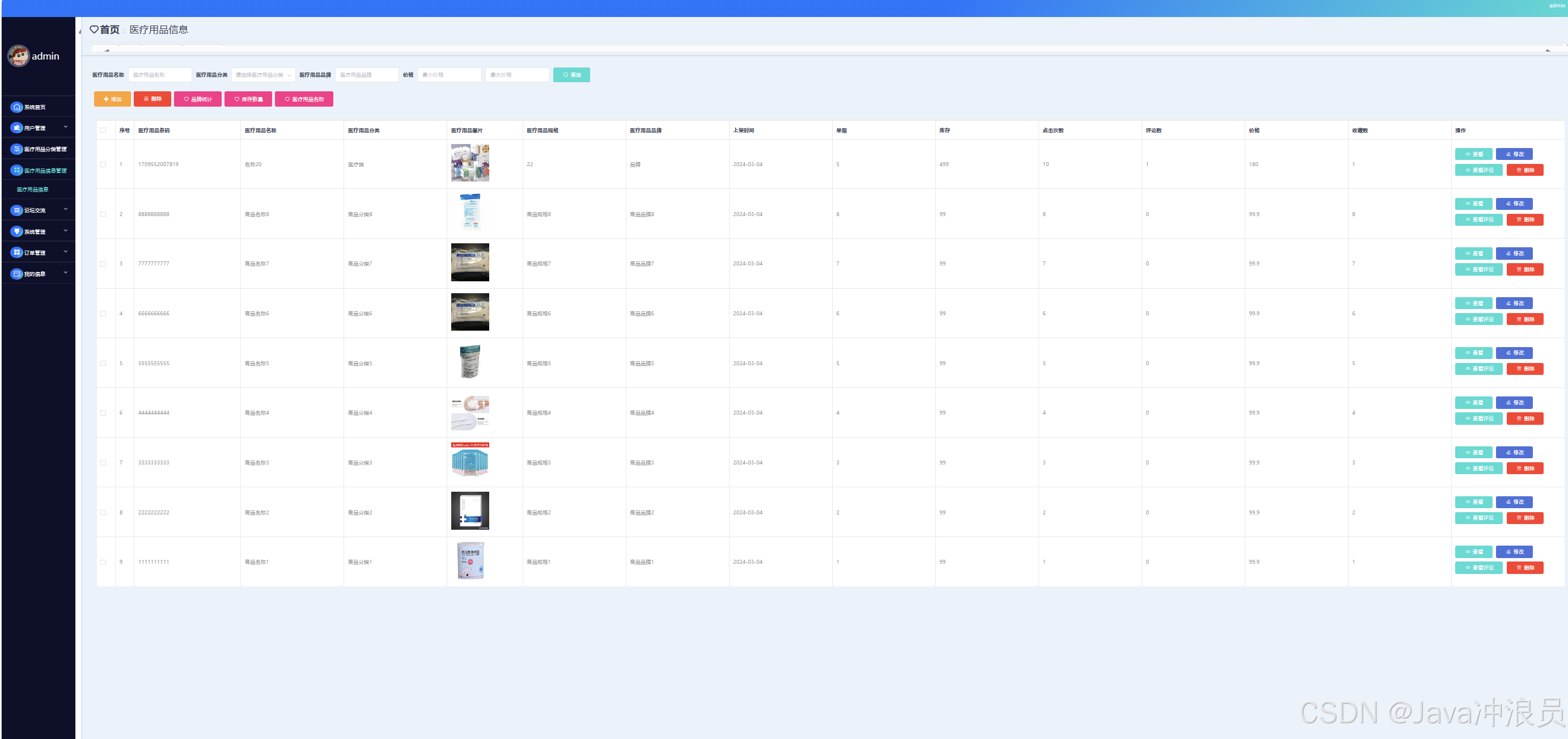Click the 系统首页 home icon in sidebar

(x=16, y=107)
